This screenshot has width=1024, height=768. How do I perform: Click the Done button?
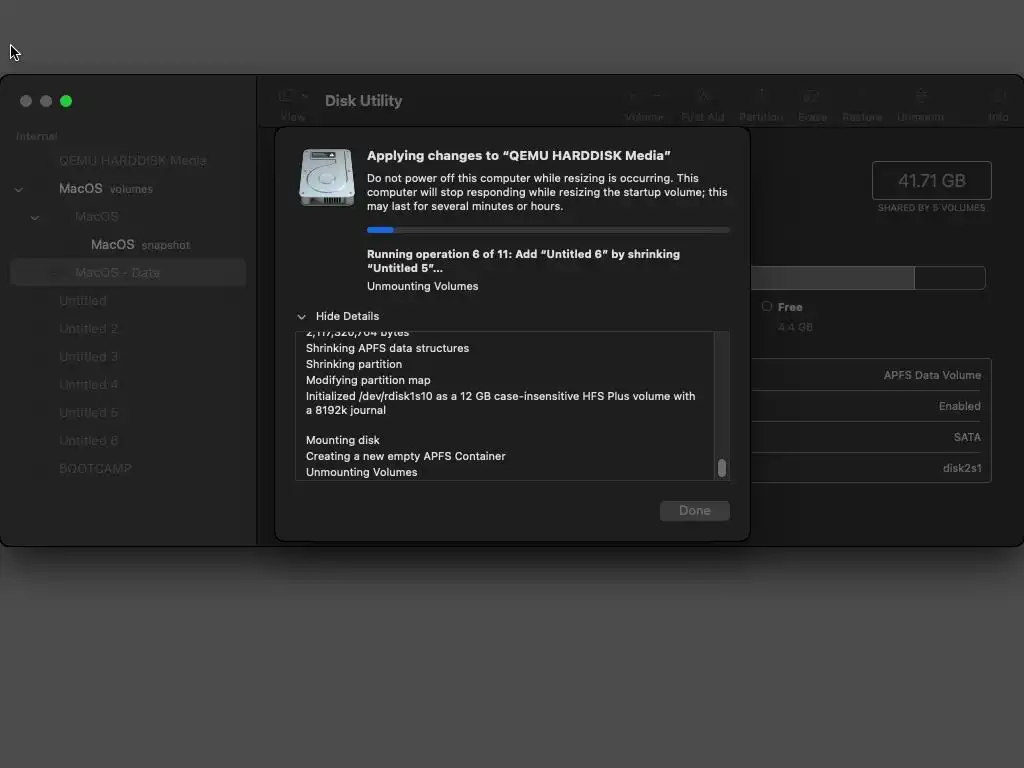[x=695, y=511]
